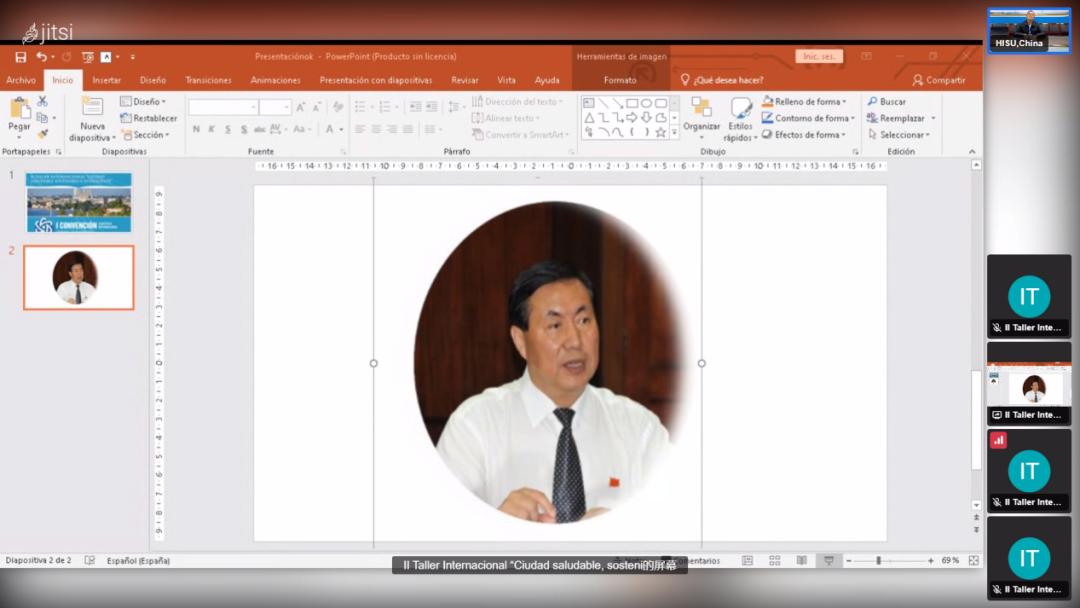Screen dimensions: 1080x608
Task: Start slideshow from the quick access toolbar
Action: tap(87, 57)
